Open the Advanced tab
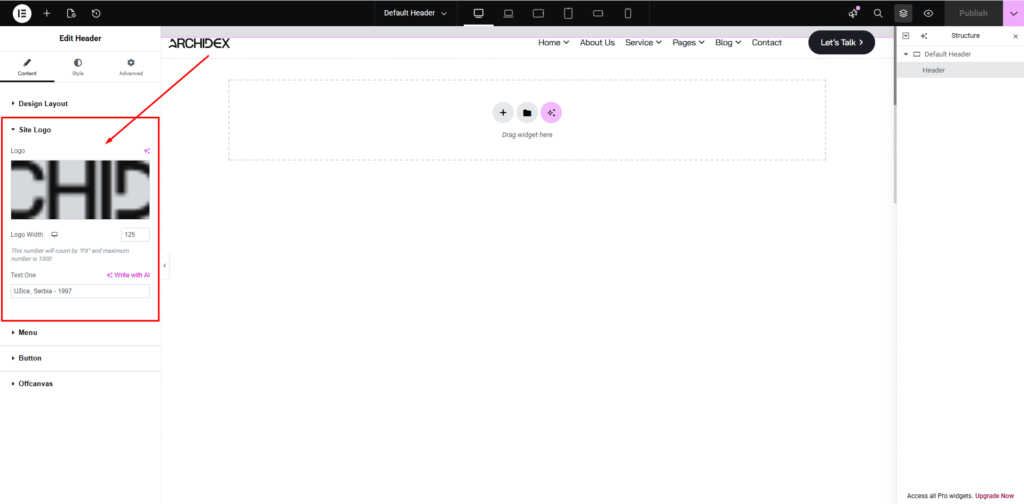This screenshot has width=1024, height=504. (x=130, y=66)
